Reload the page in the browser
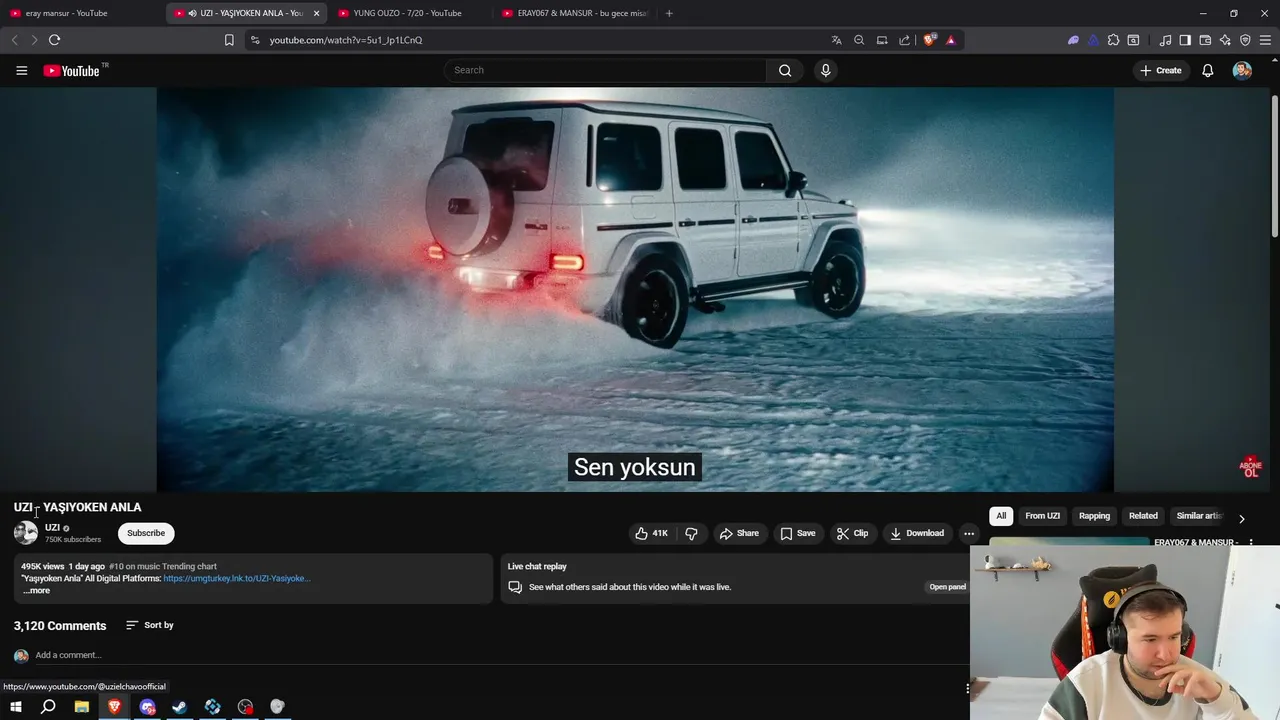Screen dimensions: 1280x720 point(54,40)
